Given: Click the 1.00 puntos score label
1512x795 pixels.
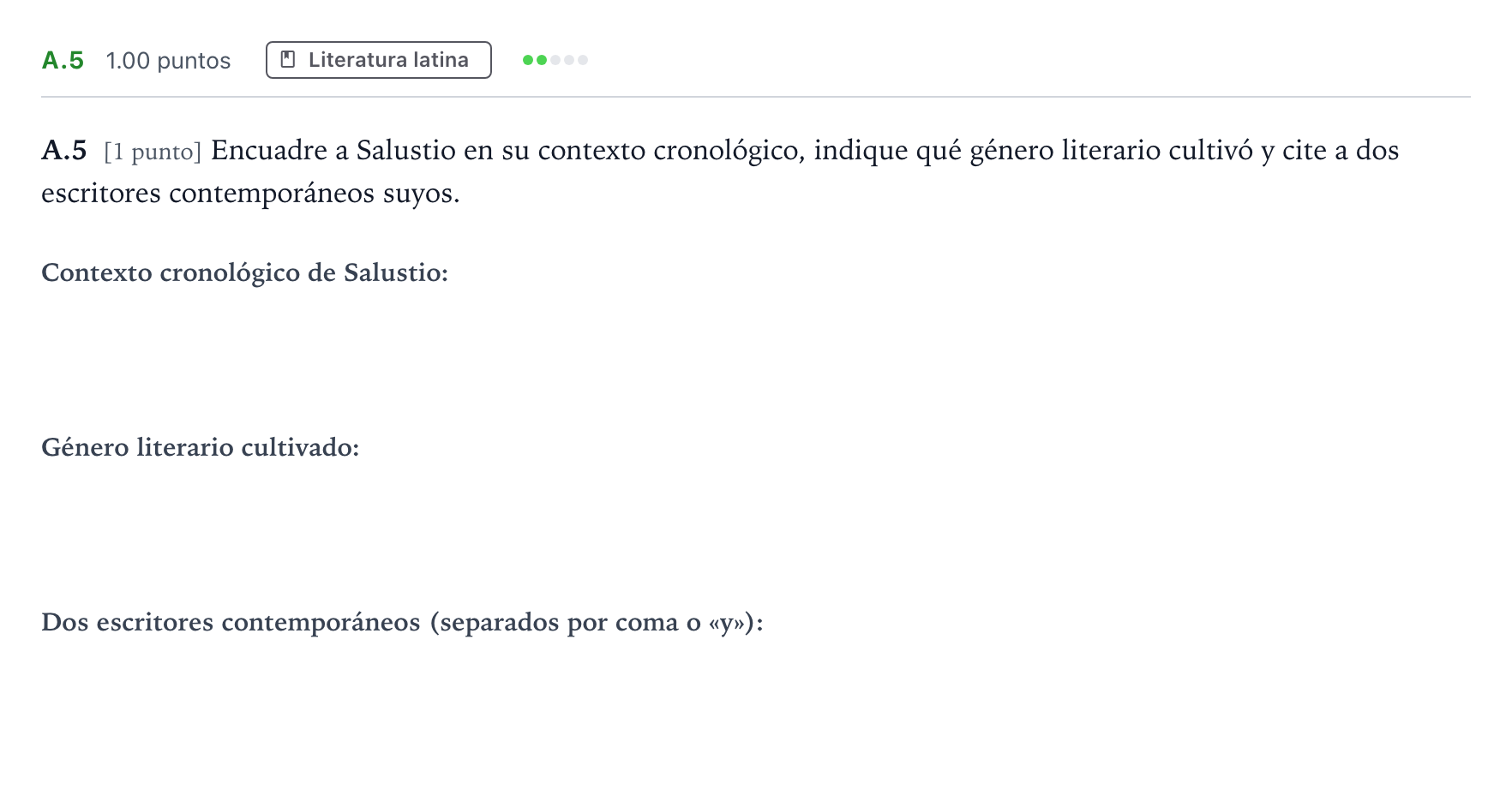Looking at the screenshot, I should 168,61.
